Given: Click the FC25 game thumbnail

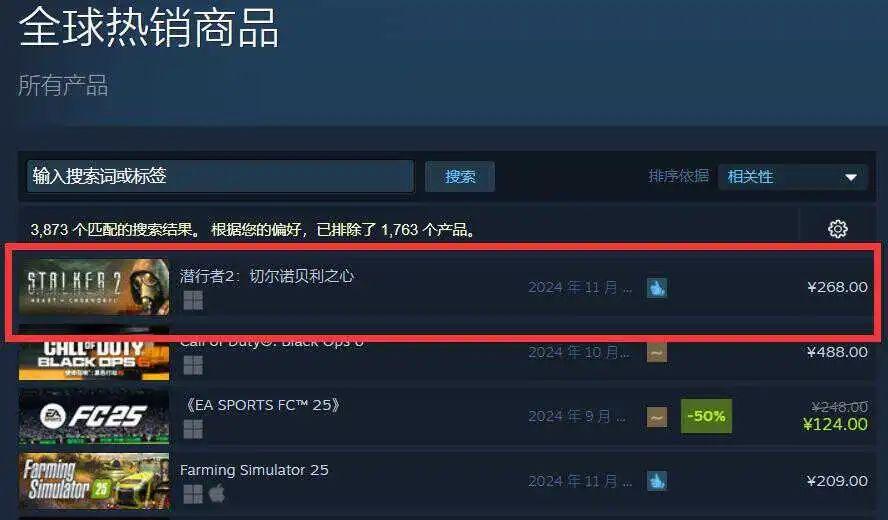Looking at the screenshot, I should click(94, 416).
